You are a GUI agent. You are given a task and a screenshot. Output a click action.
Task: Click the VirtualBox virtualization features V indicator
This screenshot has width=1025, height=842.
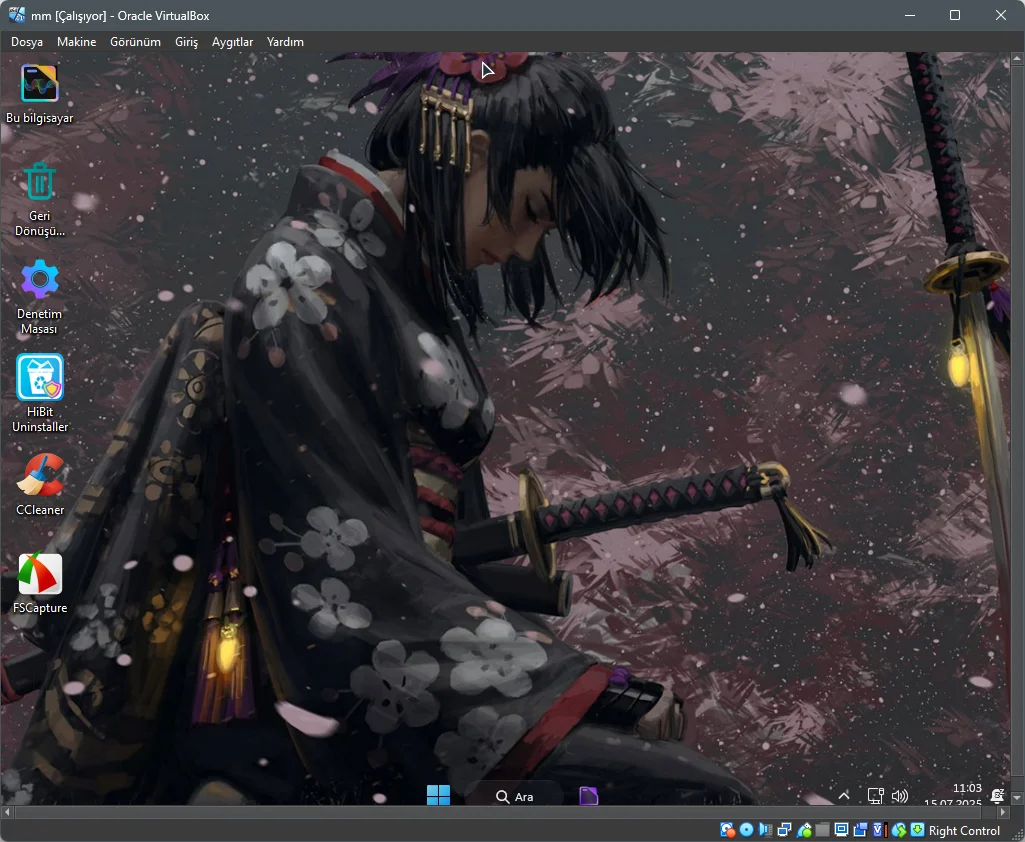click(x=880, y=830)
